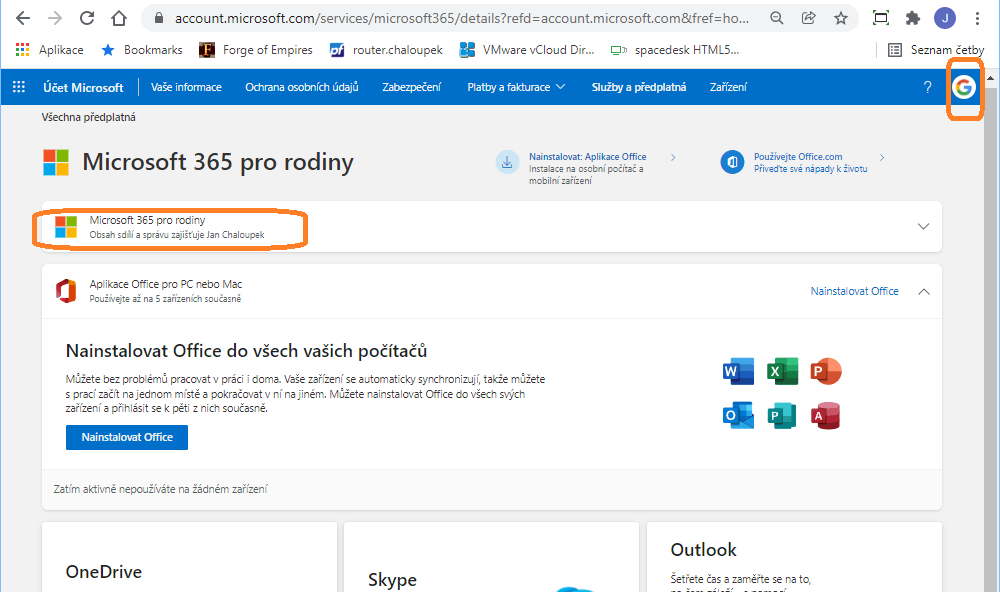Open the Zabezpečení tab
The width and height of the screenshot is (1000, 592).
pos(411,87)
